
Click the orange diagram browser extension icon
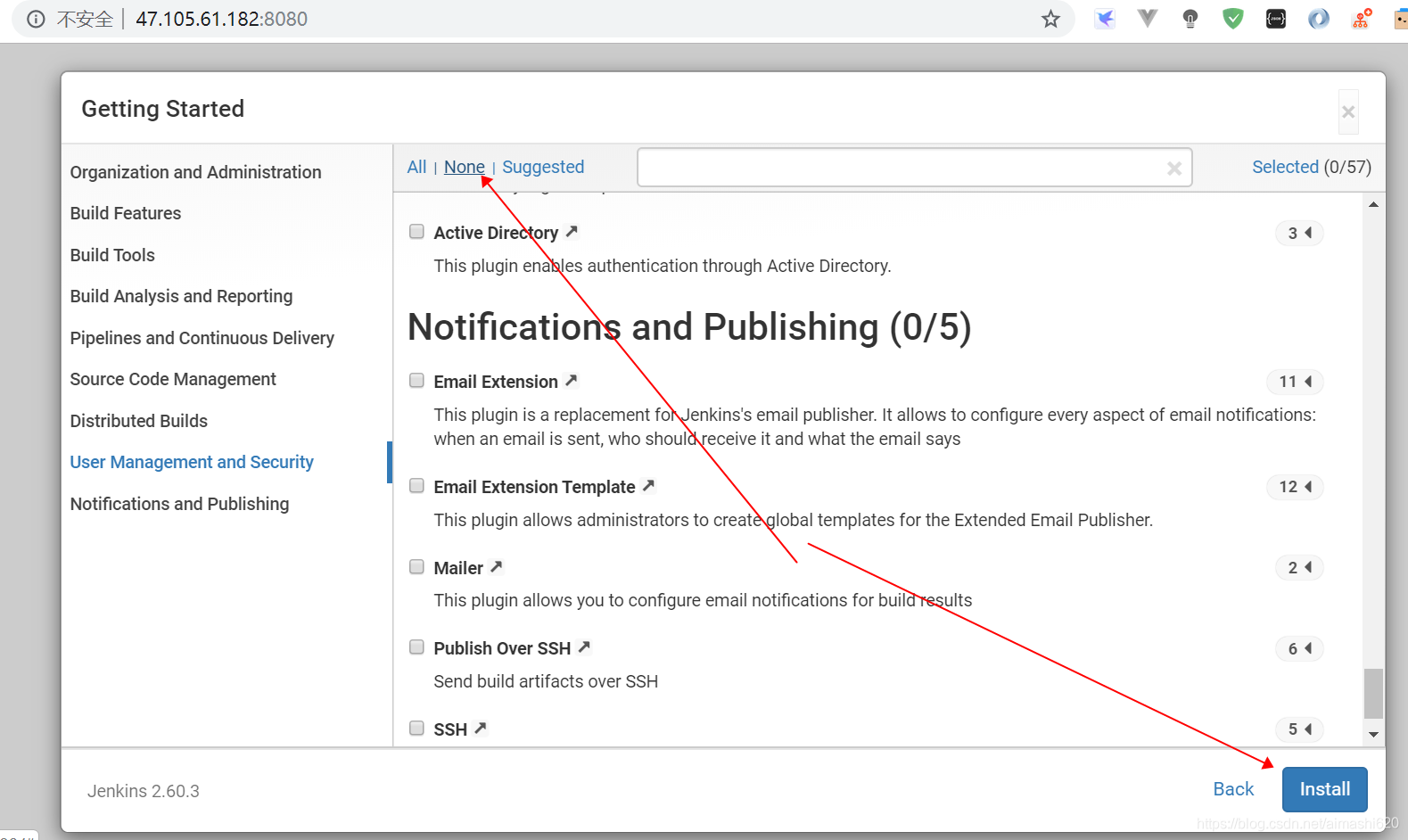(1362, 19)
